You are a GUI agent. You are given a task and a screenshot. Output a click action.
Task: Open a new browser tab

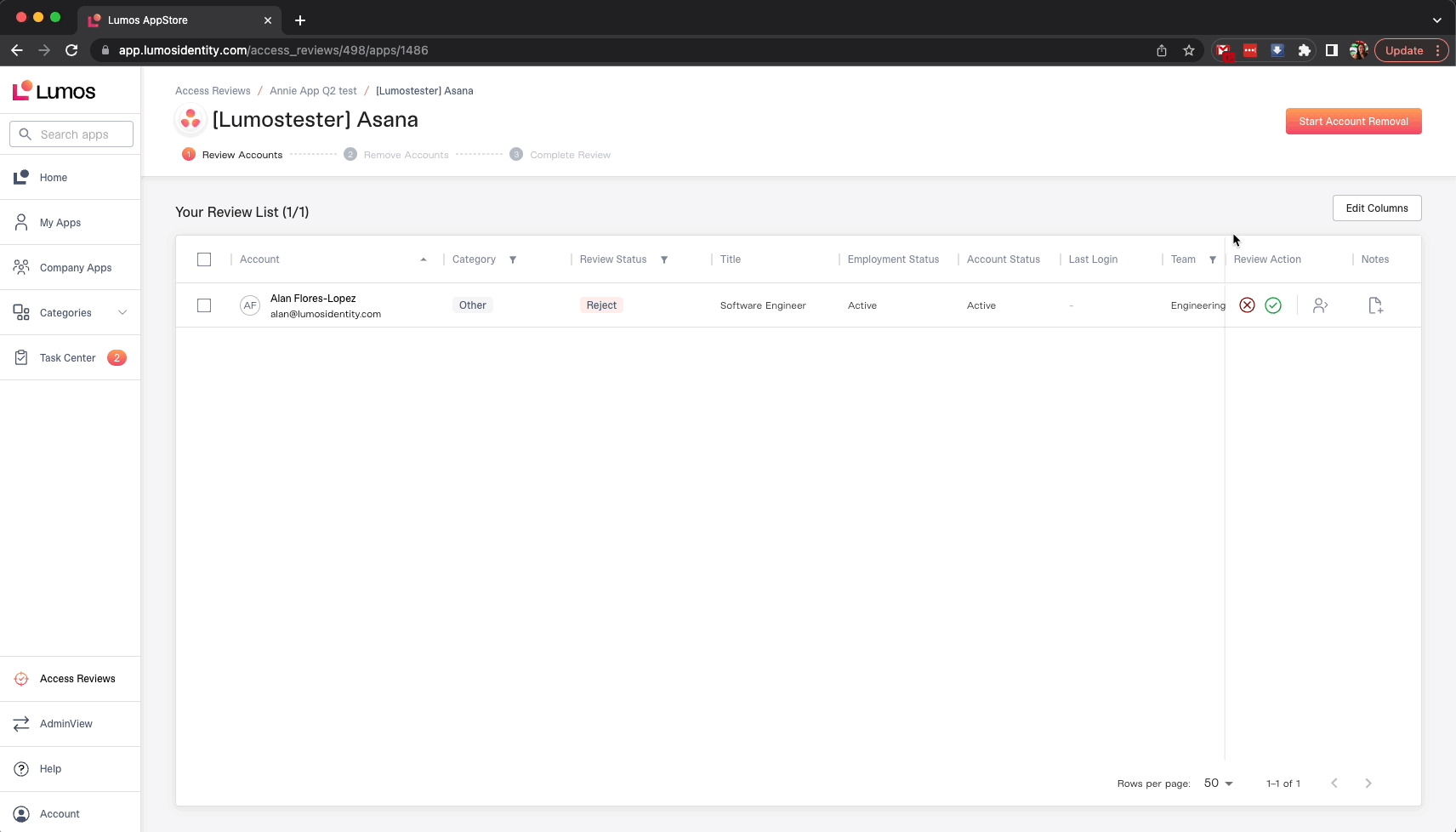[x=300, y=20]
